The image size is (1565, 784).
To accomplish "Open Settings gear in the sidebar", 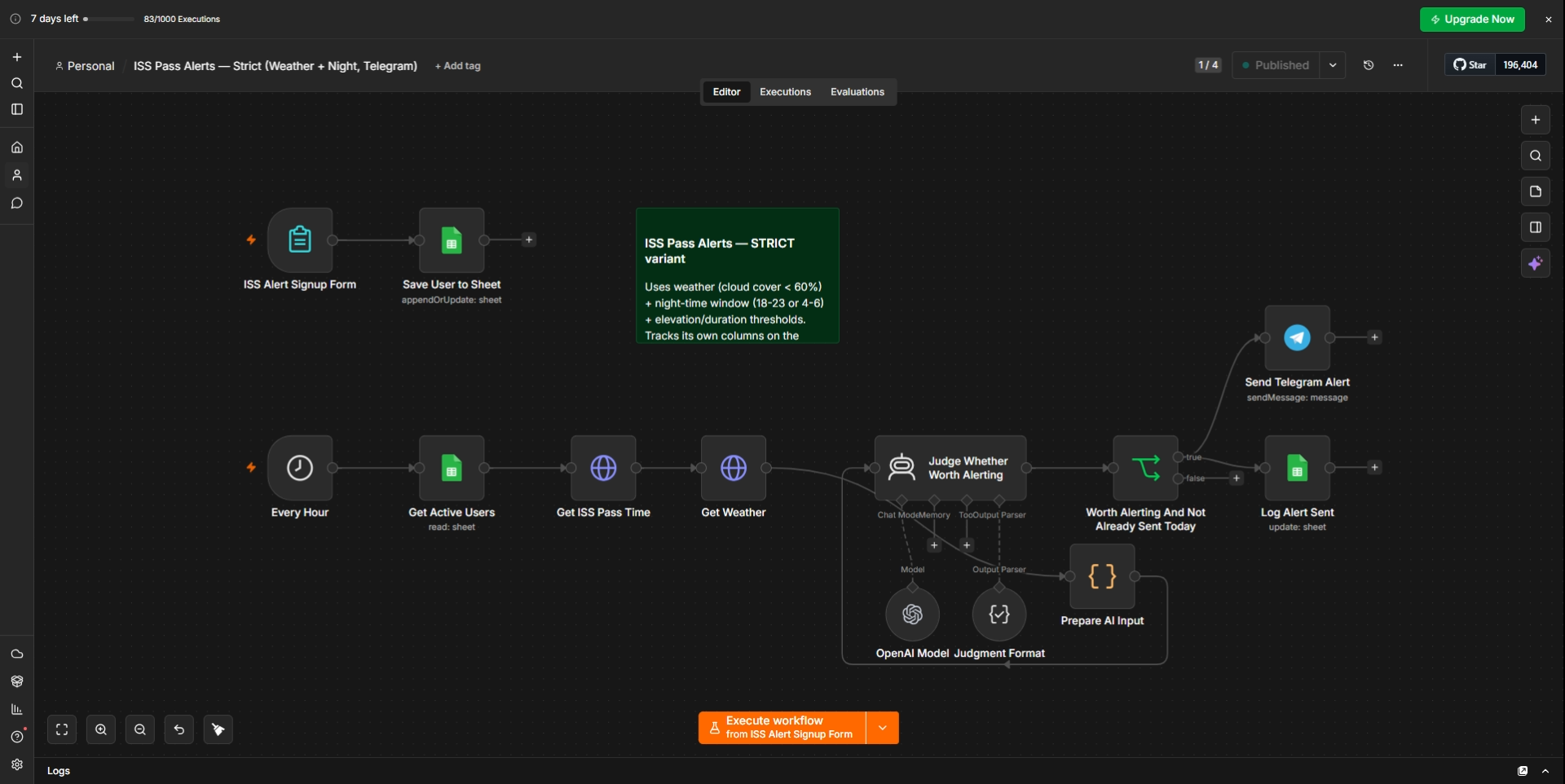I will tap(17, 764).
